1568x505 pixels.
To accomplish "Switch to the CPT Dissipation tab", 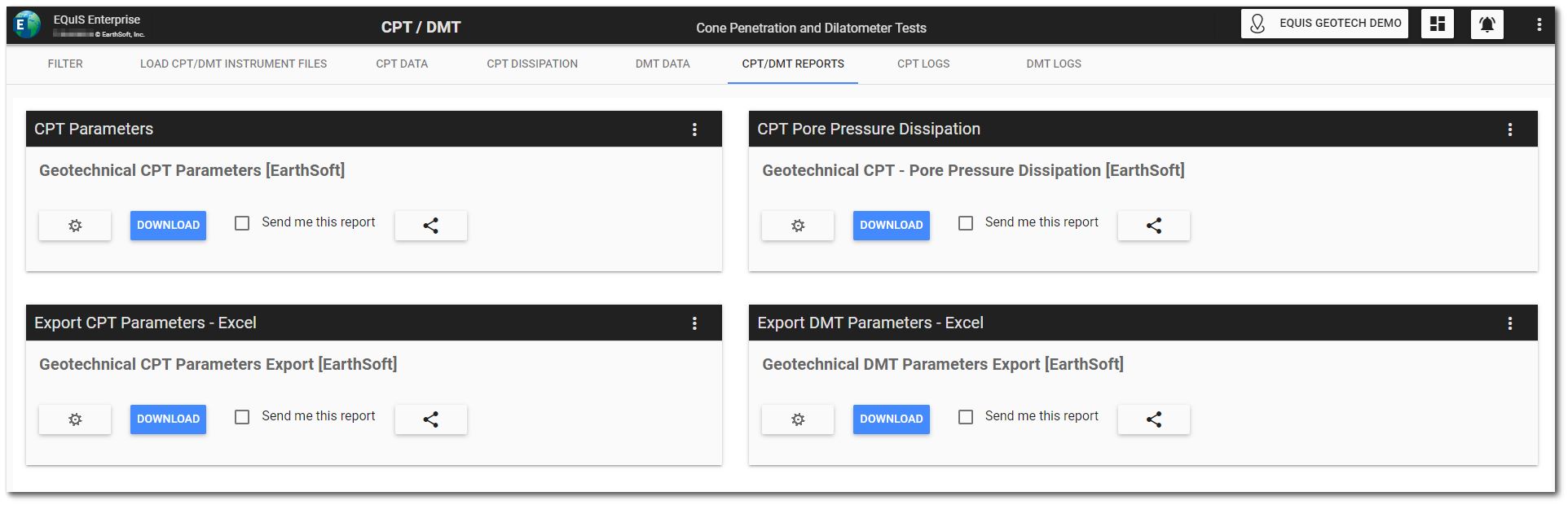I will [x=532, y=64].
